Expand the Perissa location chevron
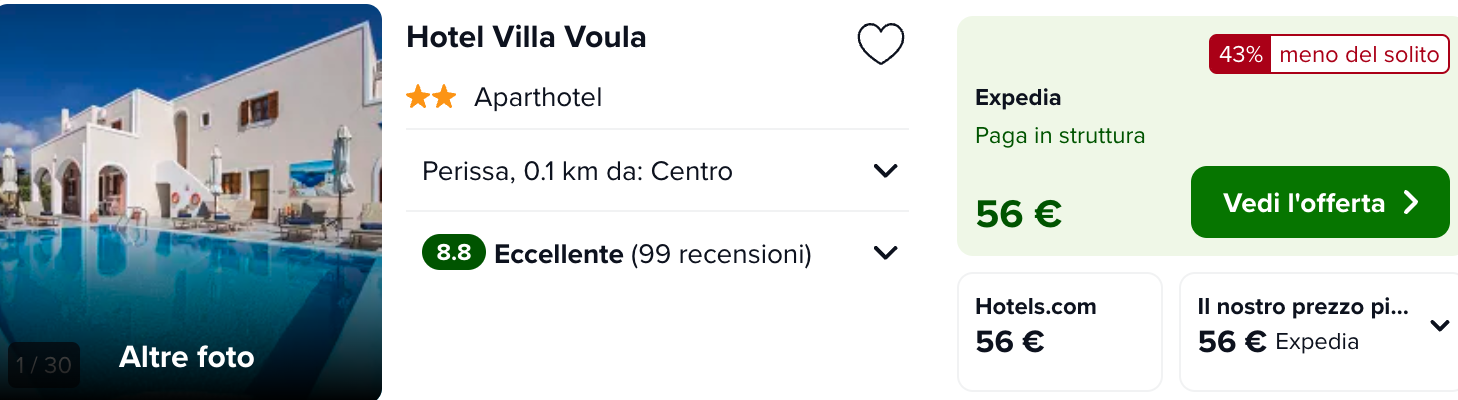Screen dimensions: 1458x400 (885, 171)
